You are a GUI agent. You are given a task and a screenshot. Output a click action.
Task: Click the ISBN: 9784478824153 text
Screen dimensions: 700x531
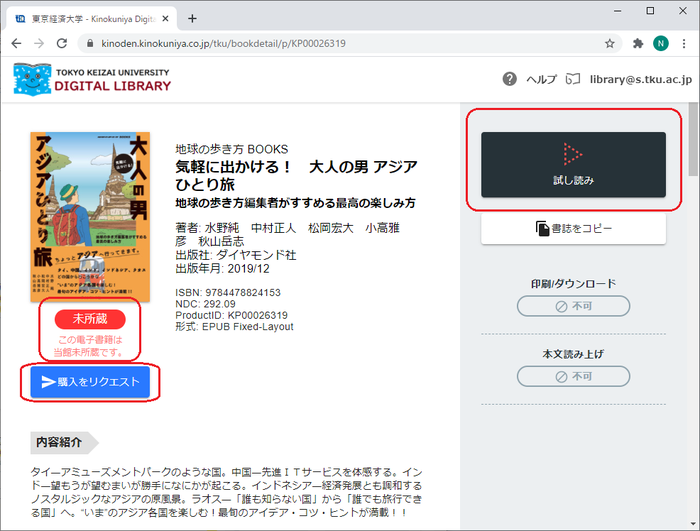228,293
